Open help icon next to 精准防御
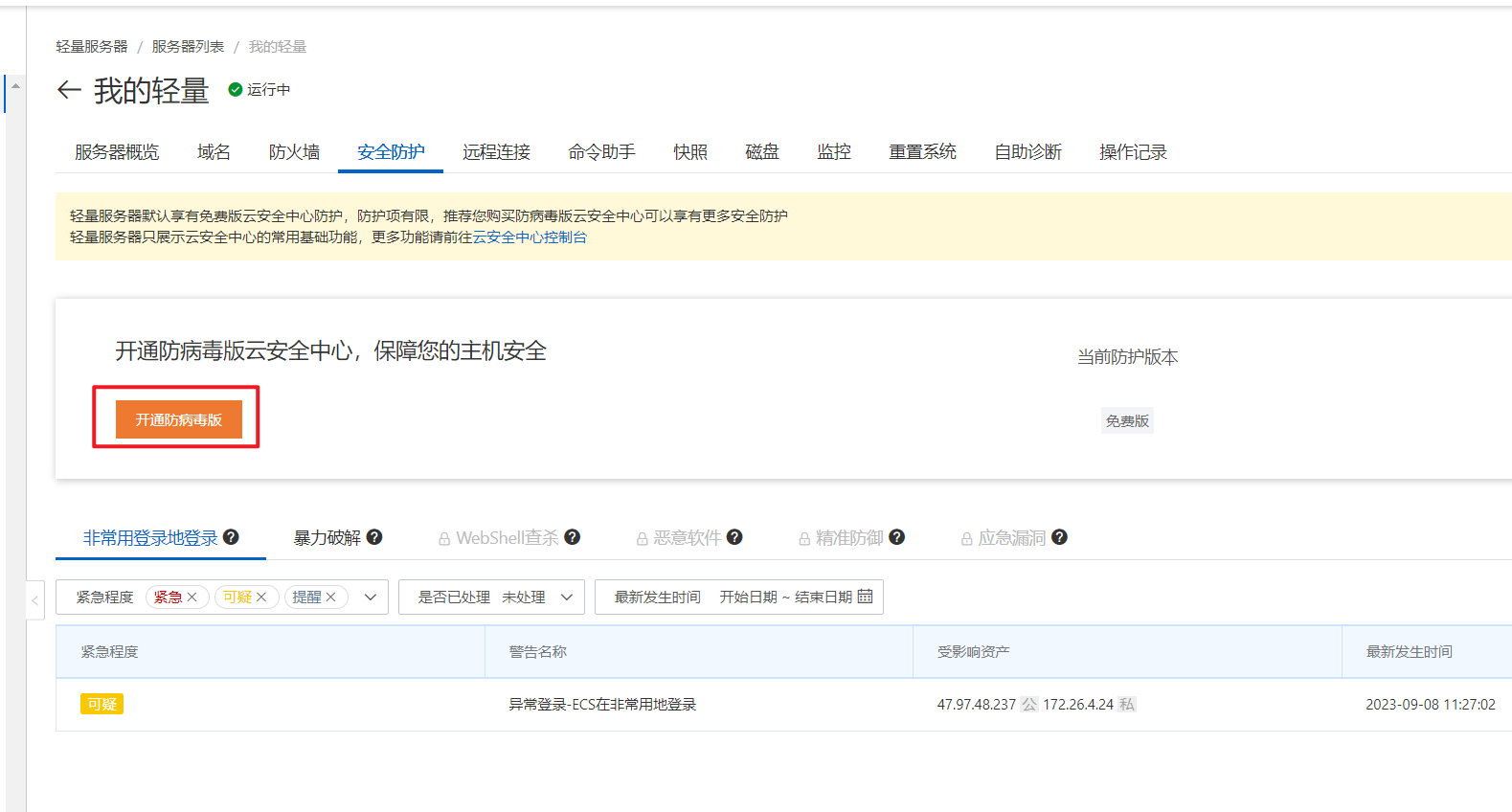 pyautogui.click(x=896, y=537)
